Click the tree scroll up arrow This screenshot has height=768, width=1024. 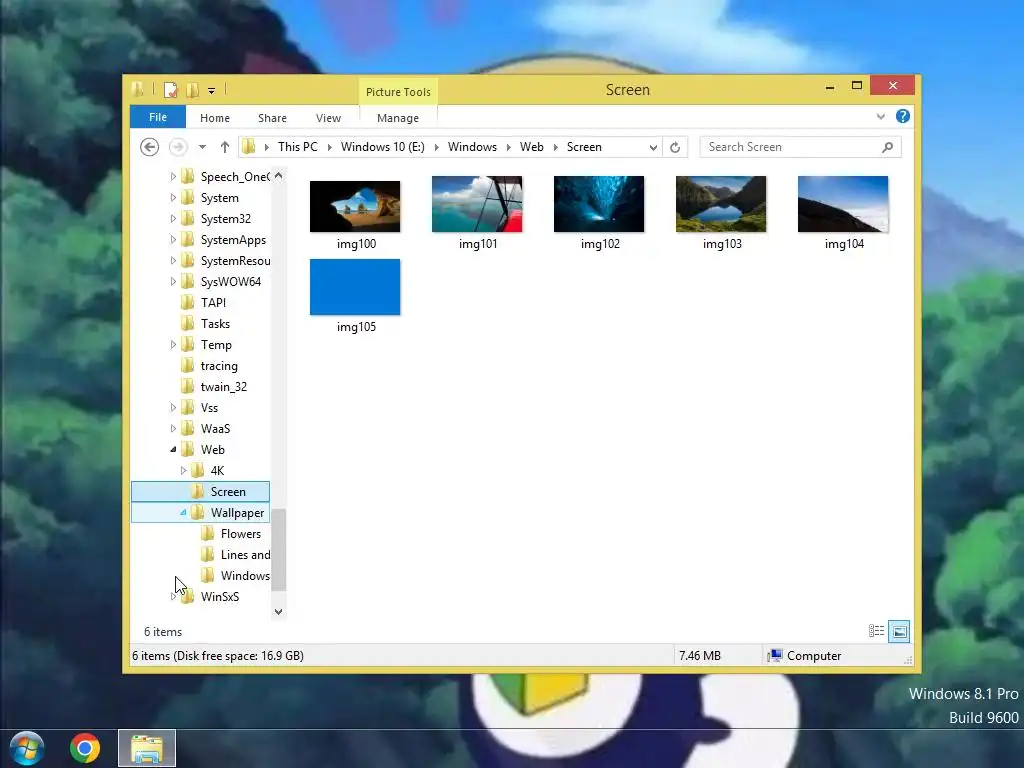[279, 176]
